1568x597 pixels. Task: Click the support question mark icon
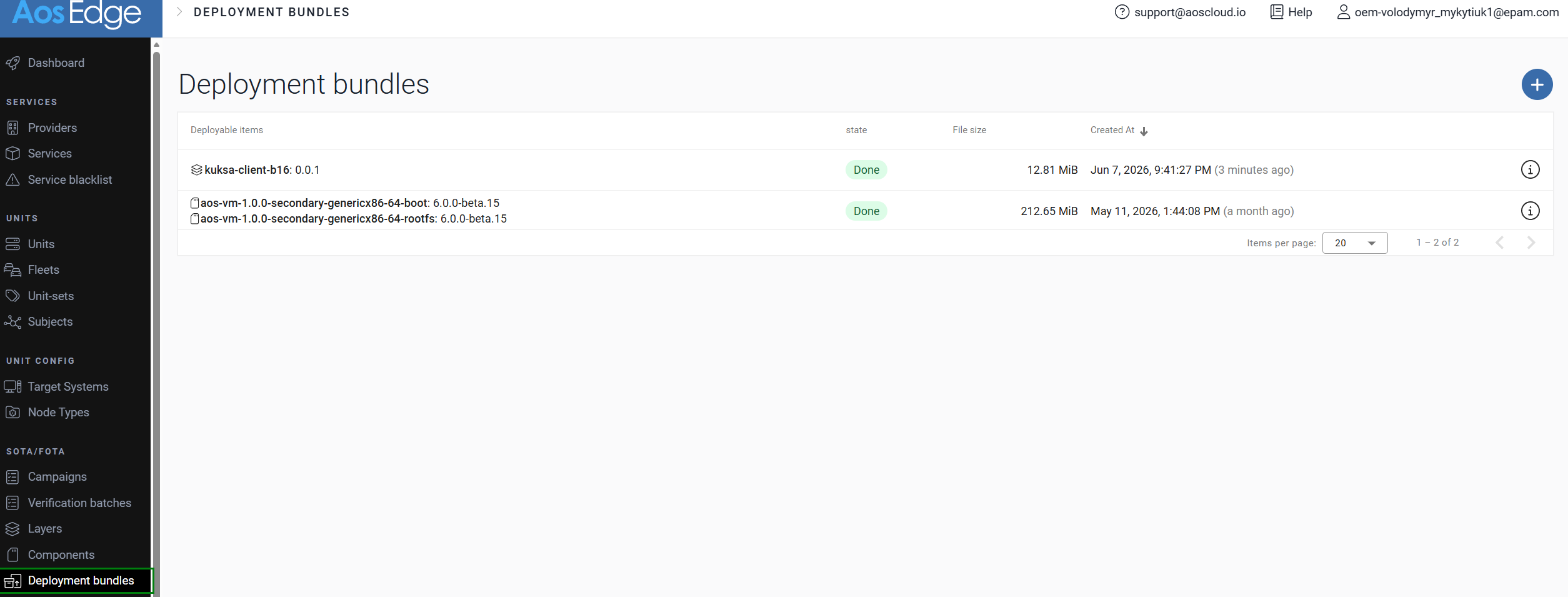tap(1122, 12)
